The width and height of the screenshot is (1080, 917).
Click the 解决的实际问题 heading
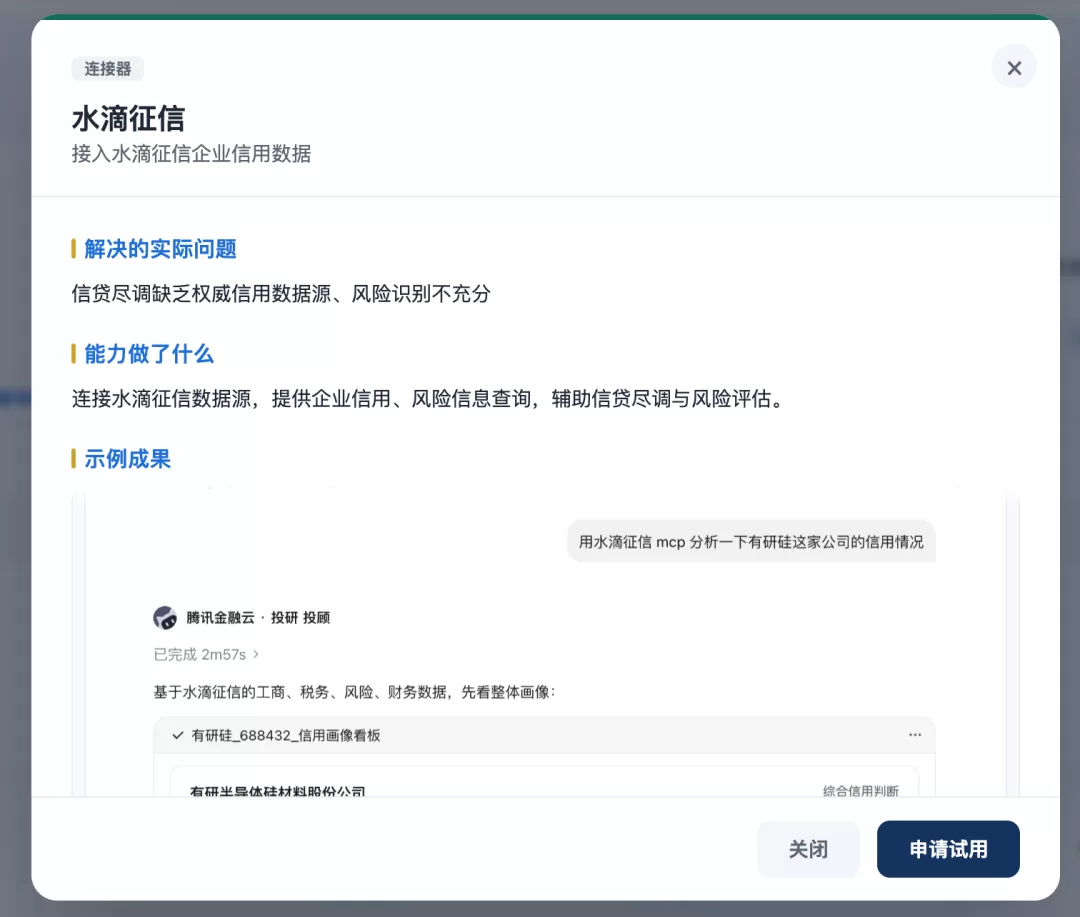pyautogui.click(x=160, y=249)
